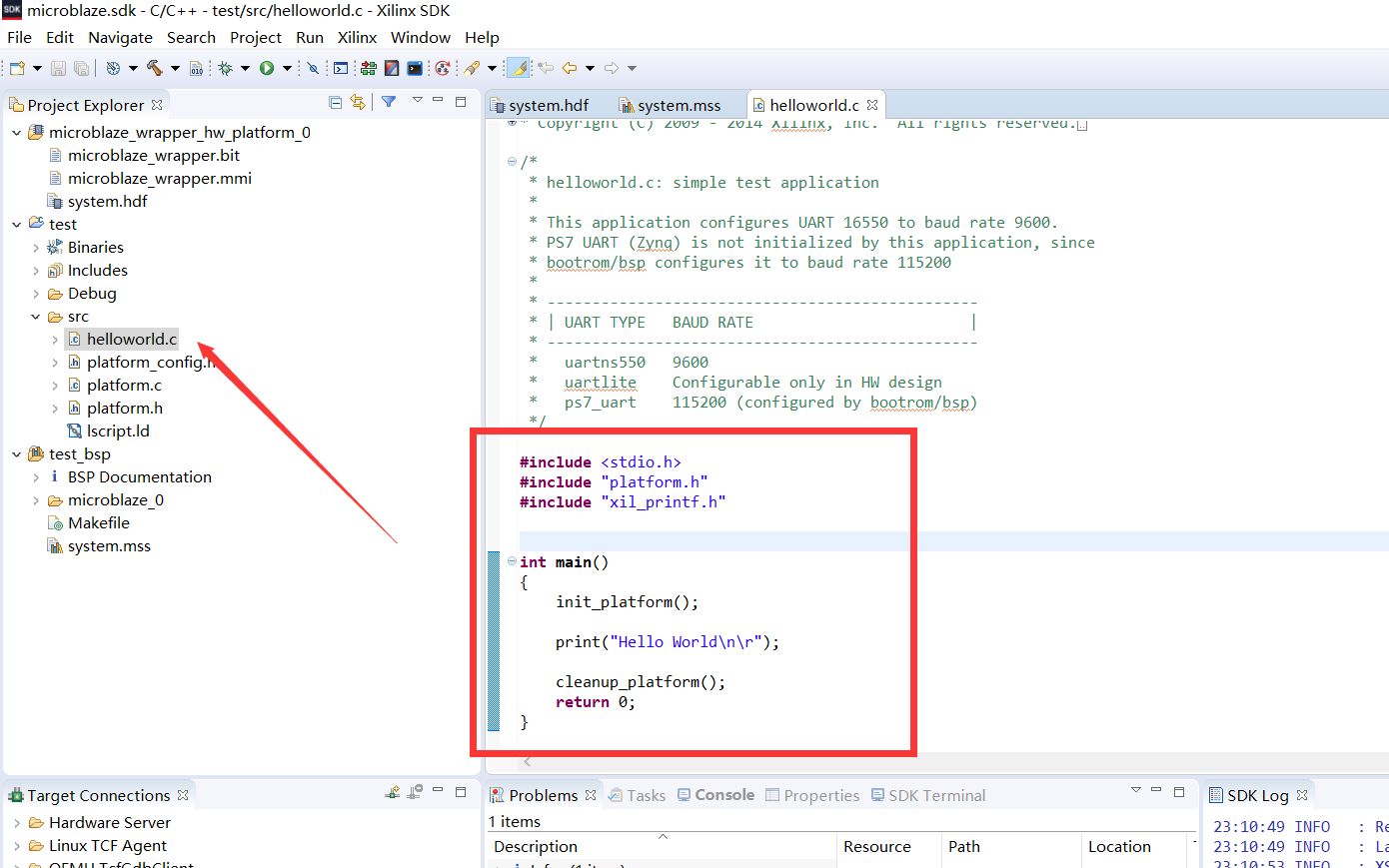Click the New file toolbar icon
Viewport: 1389px width, 868px height.
point(17,68)
